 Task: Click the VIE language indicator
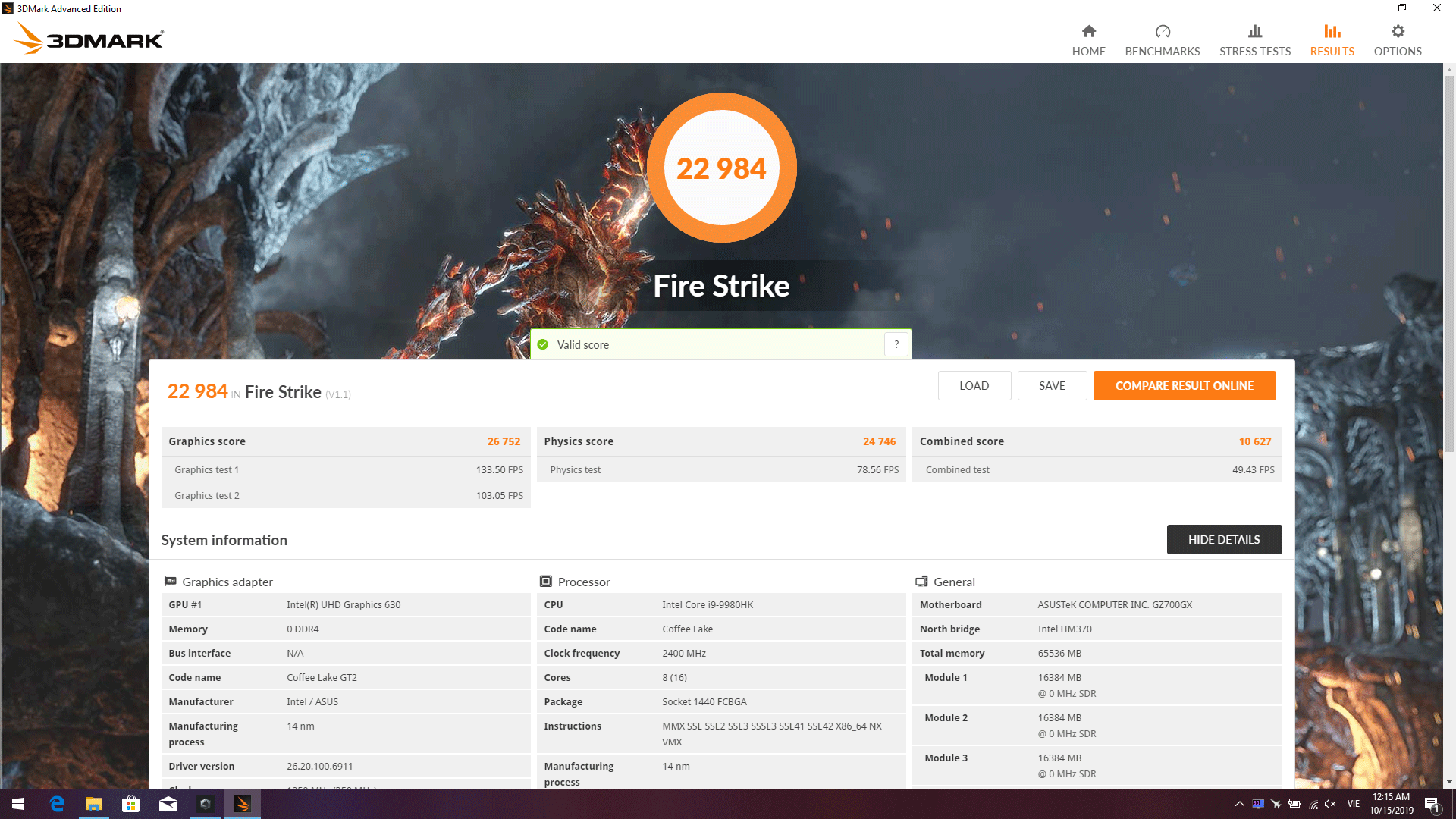click(x=1353, y=804)
